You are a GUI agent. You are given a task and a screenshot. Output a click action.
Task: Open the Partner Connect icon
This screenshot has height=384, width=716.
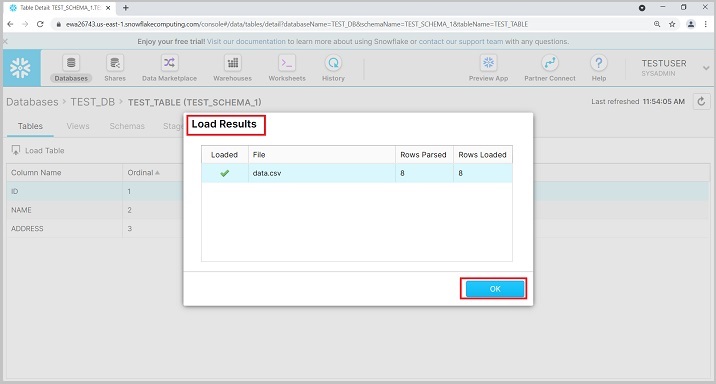pos(550,63)
